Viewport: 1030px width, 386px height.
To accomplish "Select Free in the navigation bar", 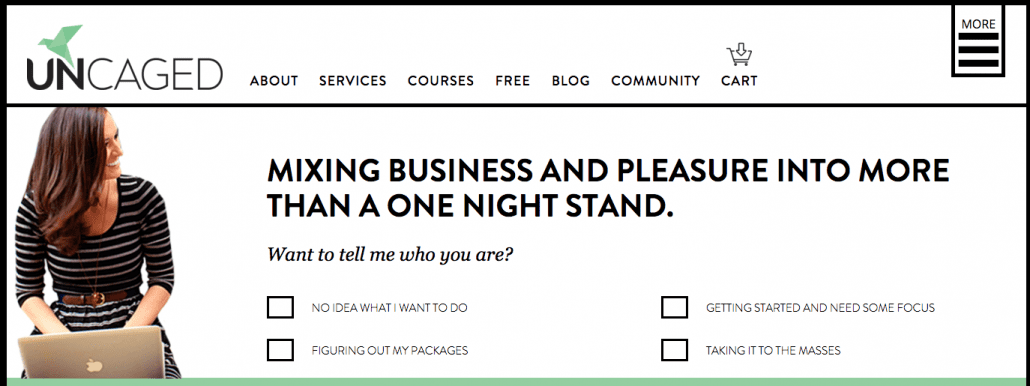I will [513, 81].
